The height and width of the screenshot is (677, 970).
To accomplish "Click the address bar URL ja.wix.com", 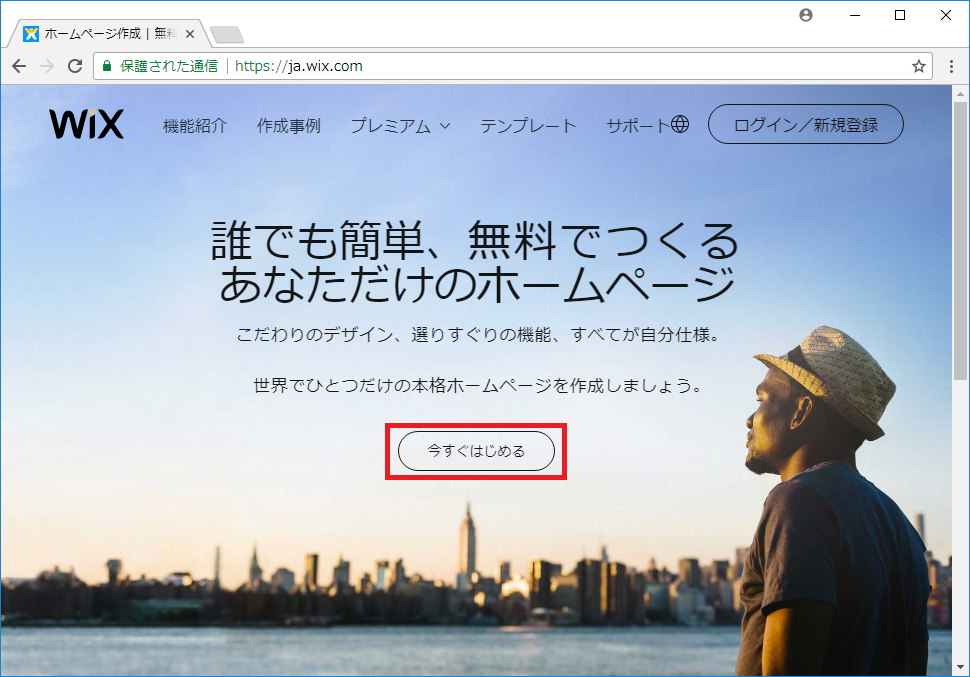I will click(x=299, y=66).
